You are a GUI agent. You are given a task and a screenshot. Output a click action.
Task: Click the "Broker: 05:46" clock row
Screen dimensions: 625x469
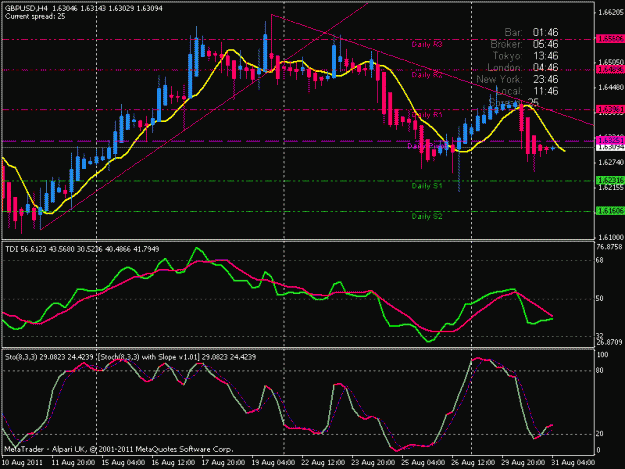524,44
